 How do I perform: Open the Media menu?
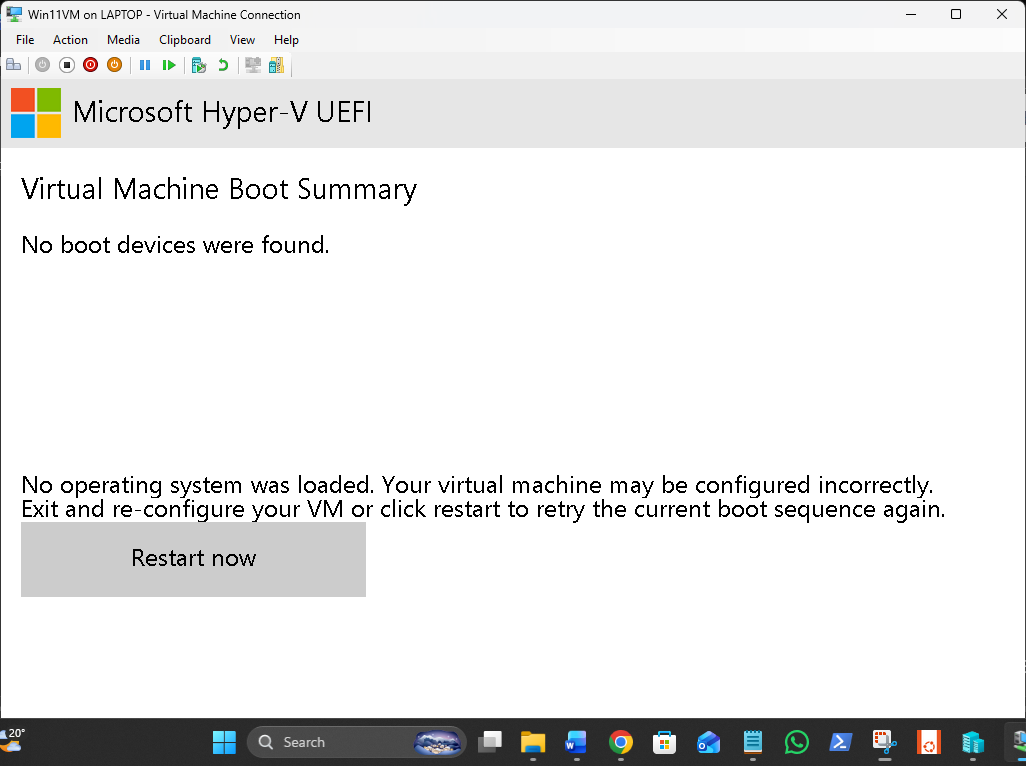pos(123,40)
